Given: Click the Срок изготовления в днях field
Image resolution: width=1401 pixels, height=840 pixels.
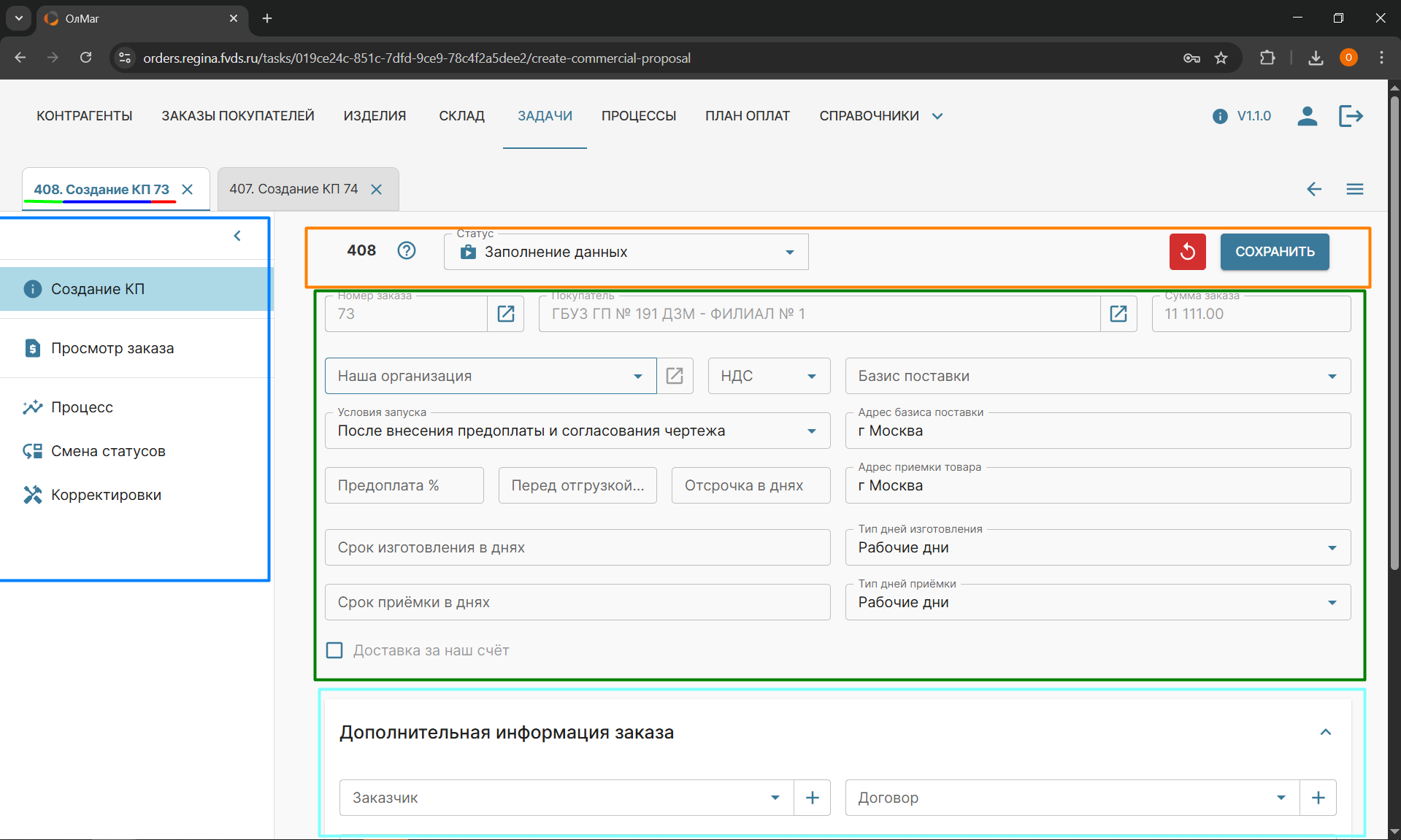Looking at the screenshot, I should tap(577, 547).
